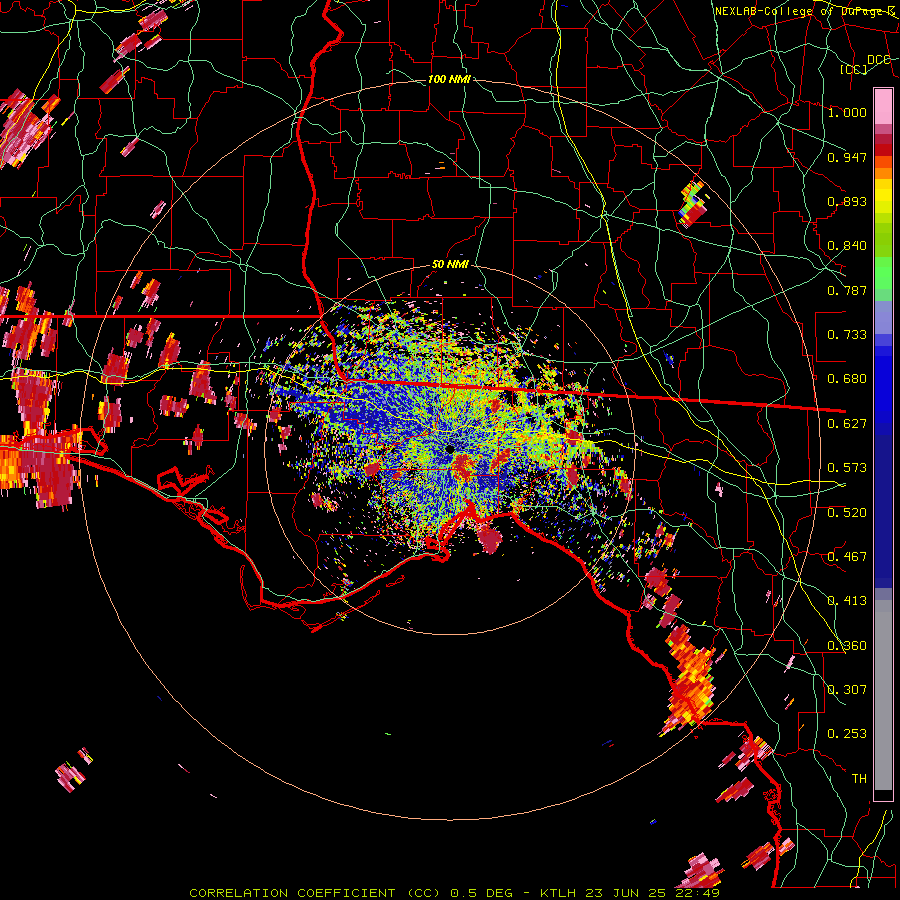
Task: Click the 0.680 scale label
Action: point(847,379)
